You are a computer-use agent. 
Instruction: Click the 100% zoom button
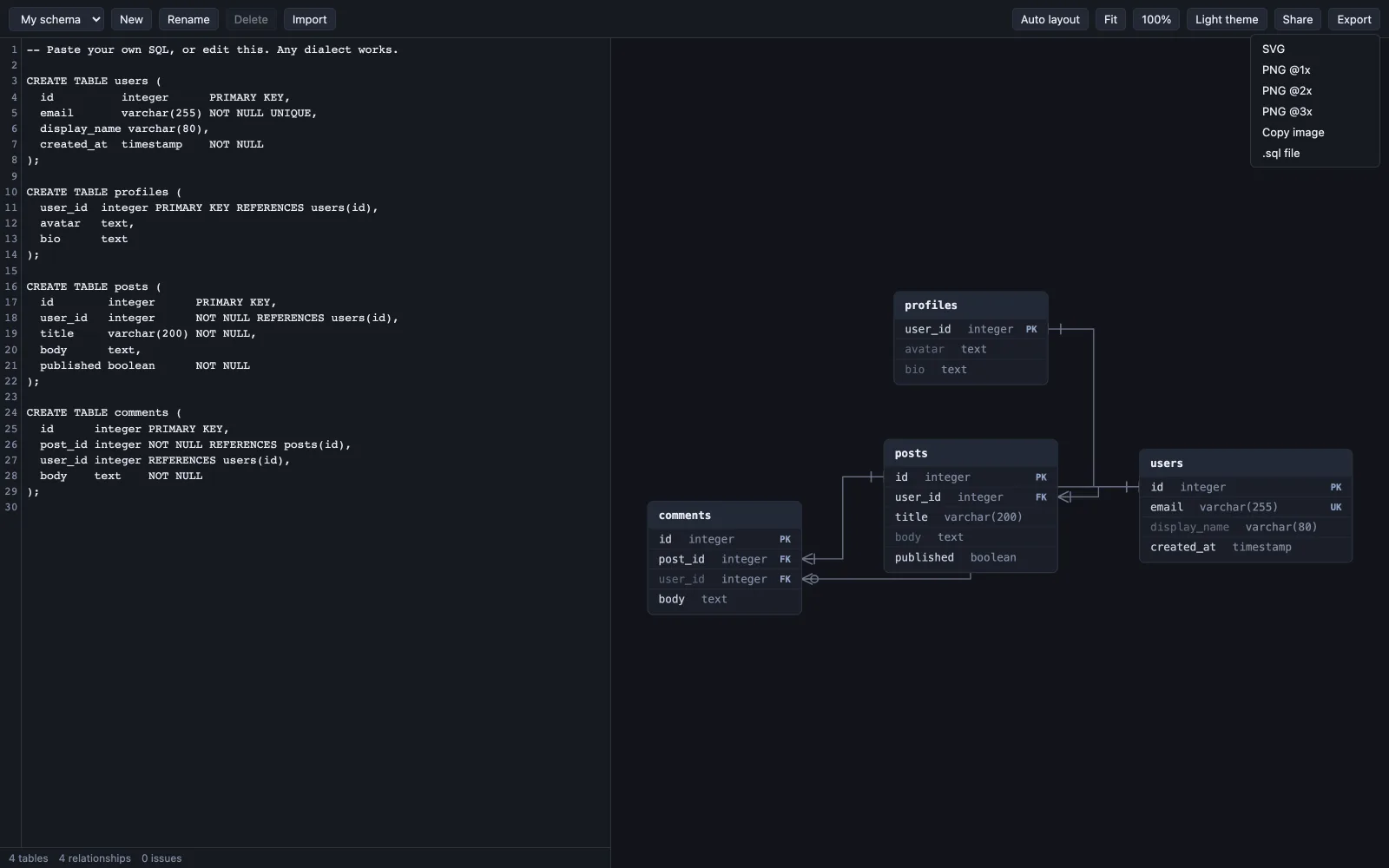pyautogui.click(x=1155, y=19)
